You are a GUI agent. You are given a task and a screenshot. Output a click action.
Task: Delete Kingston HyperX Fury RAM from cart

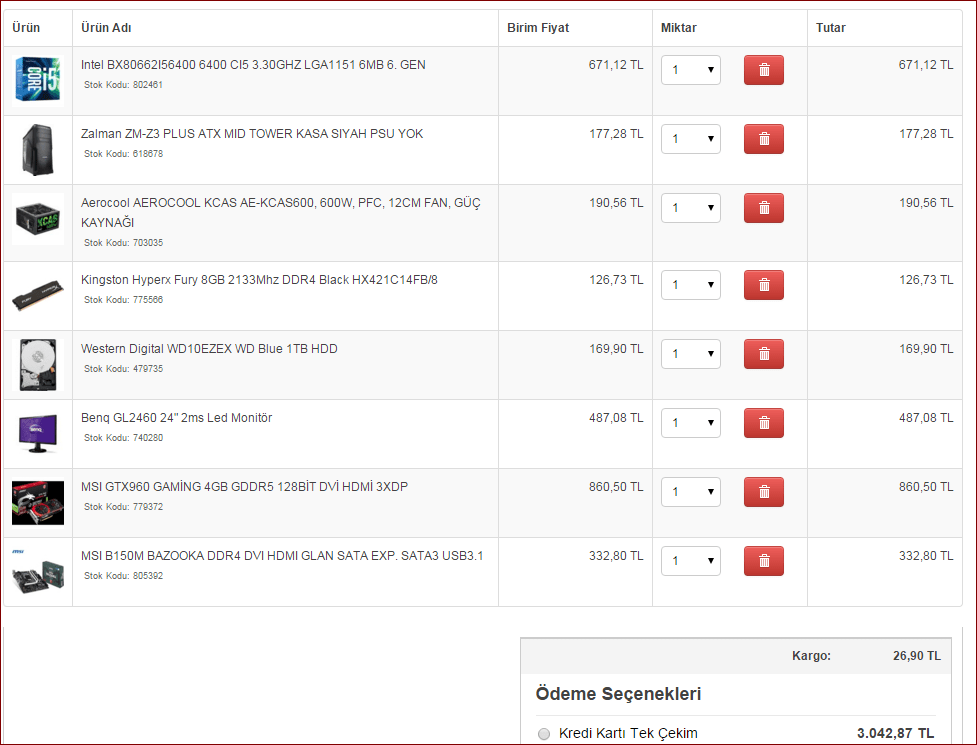point(763,285)
